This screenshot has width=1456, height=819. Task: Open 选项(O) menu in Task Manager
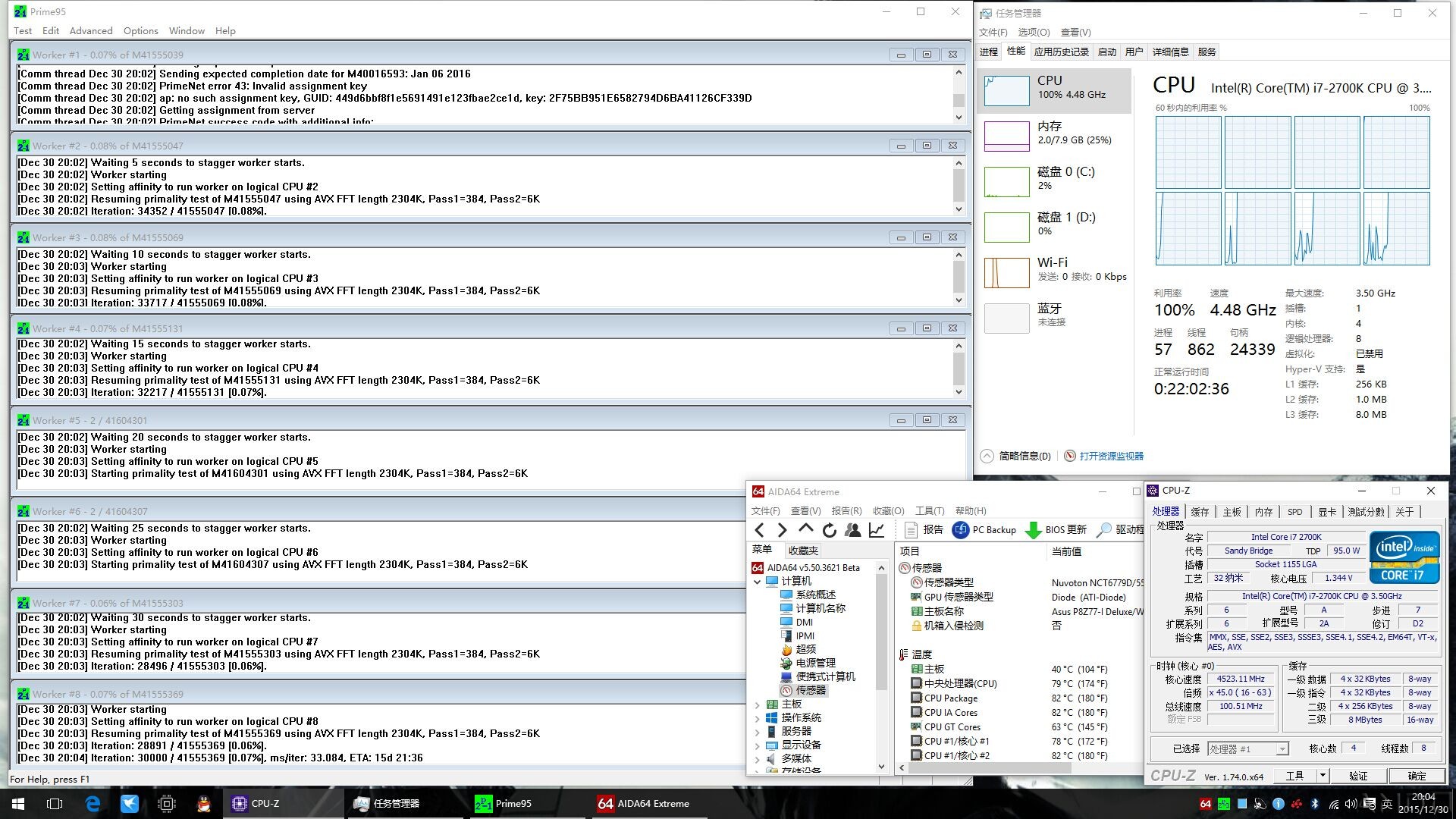coord(1034,32)
